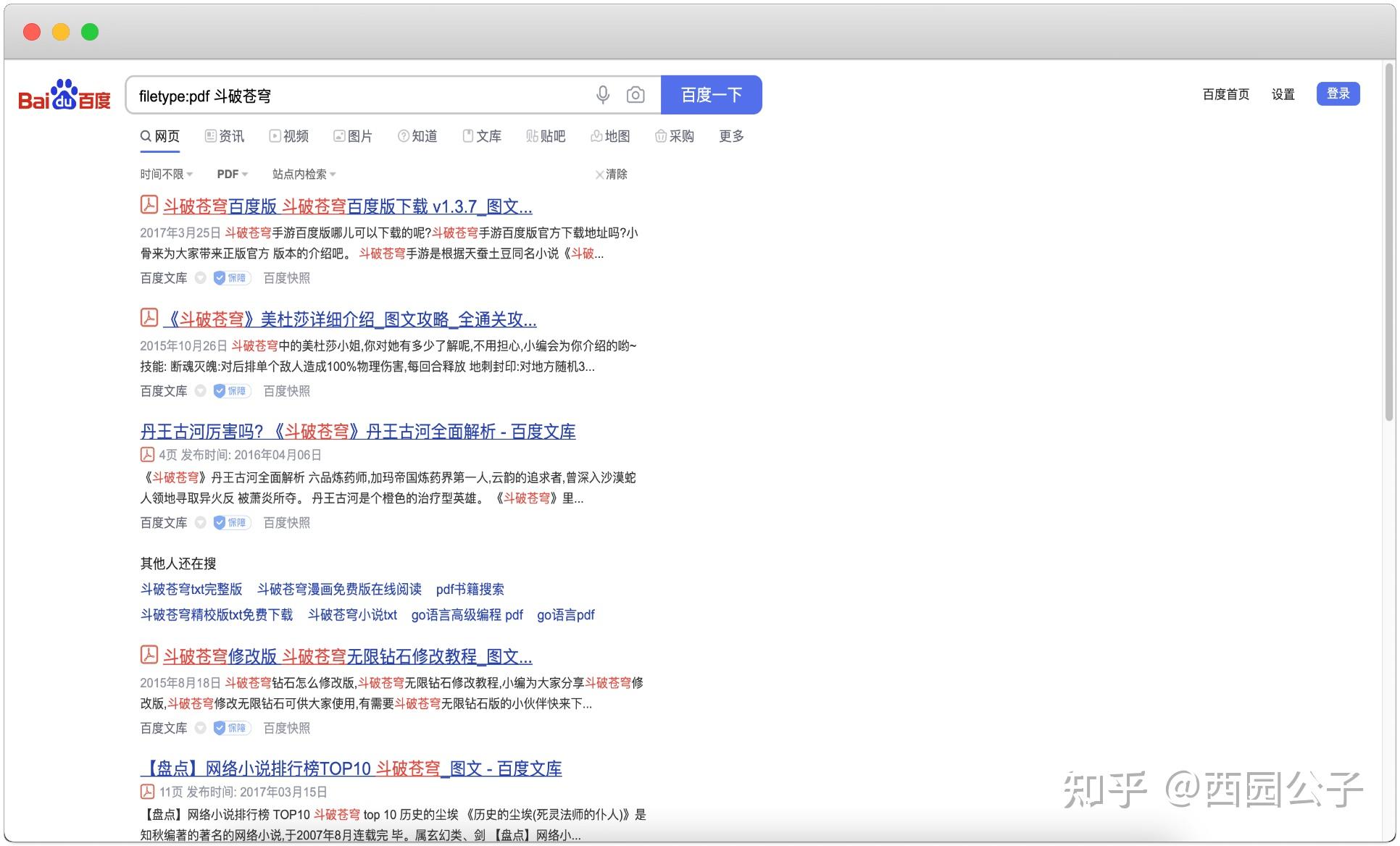The width and height of the screenshot is (1400, 846).
Task: Expand source arrow under 斗破苍穹修改版 result
Action: pos(201,728)
